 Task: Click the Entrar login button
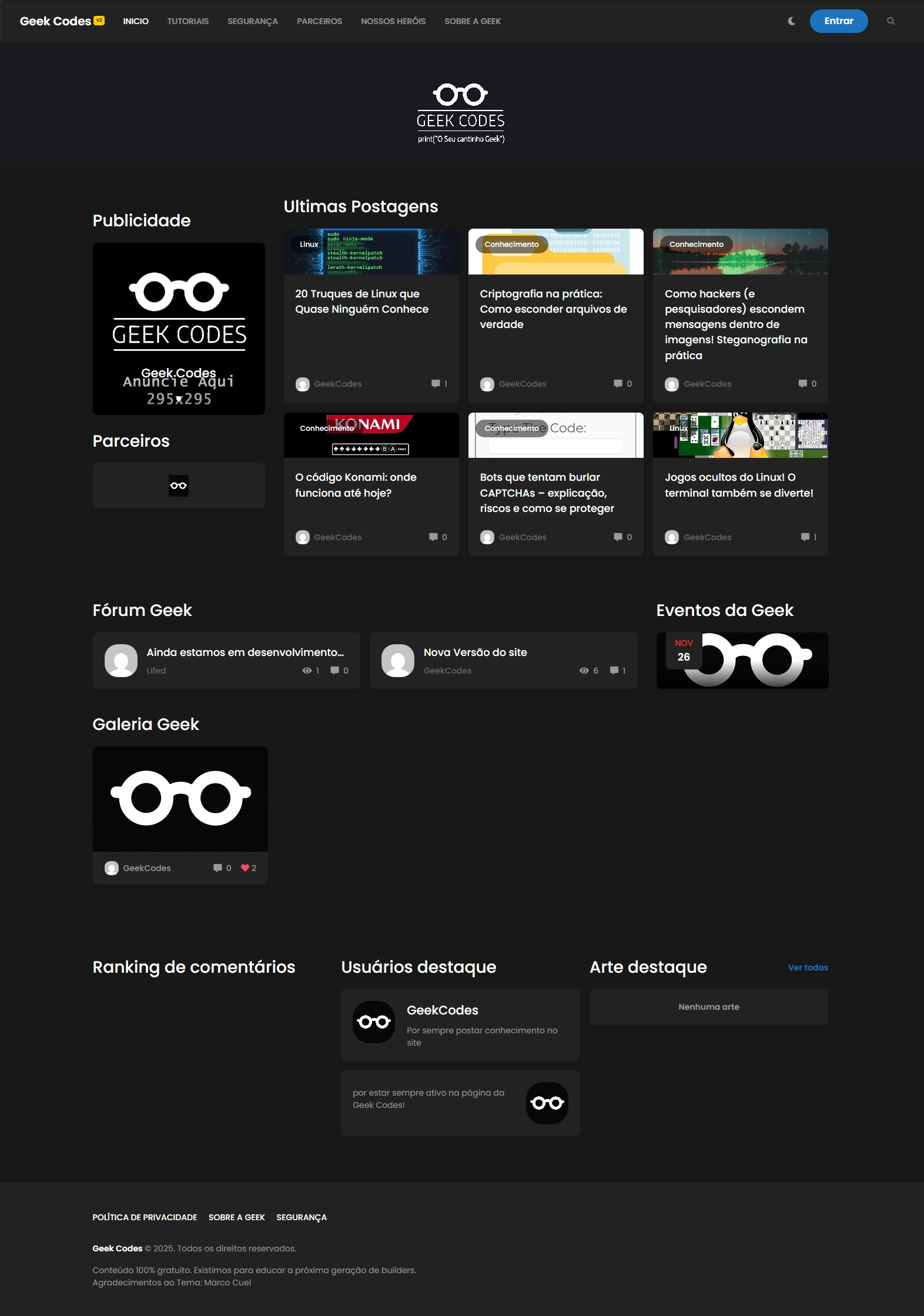point(838,21)
